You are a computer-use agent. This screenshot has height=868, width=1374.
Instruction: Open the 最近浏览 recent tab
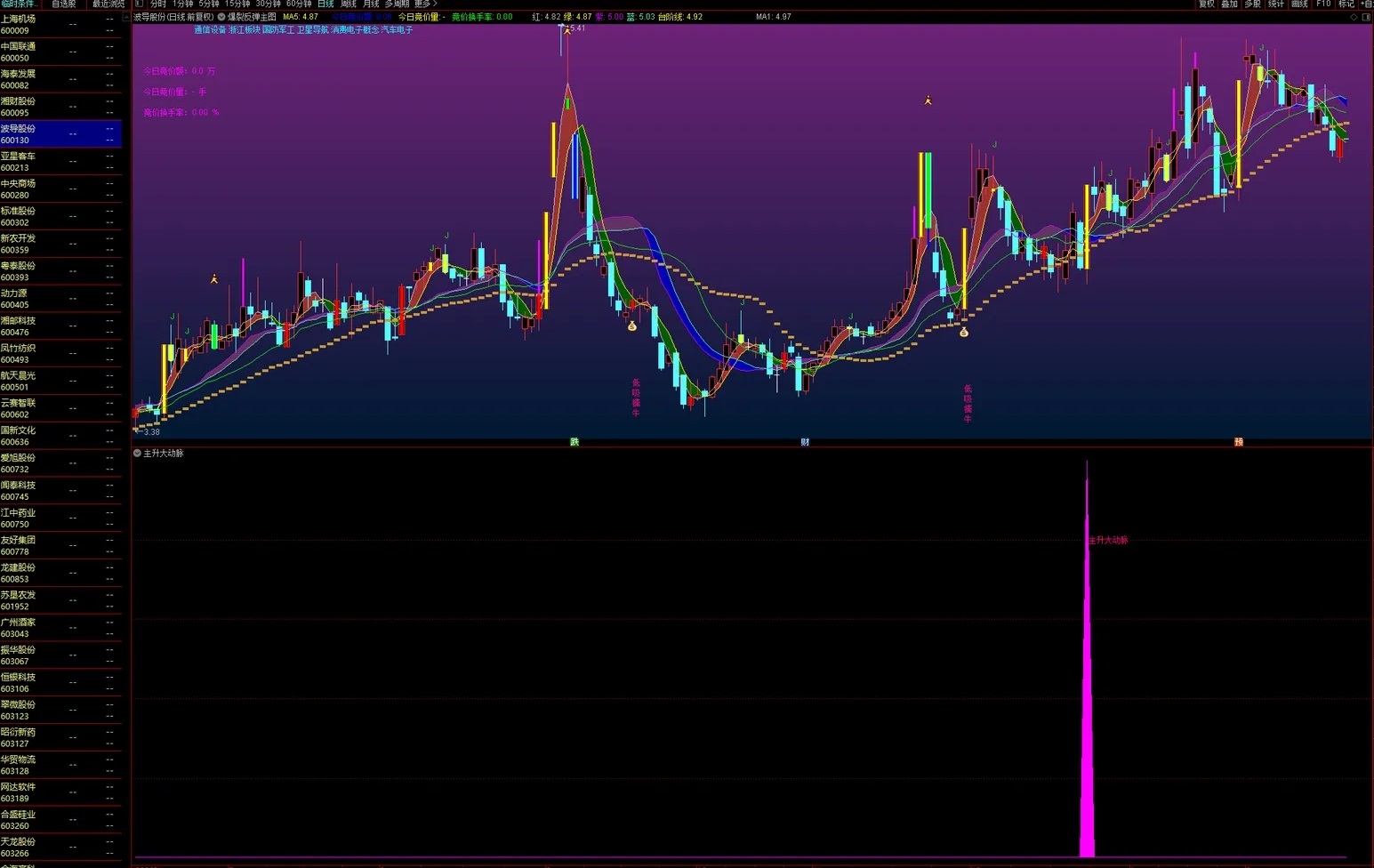click(x=108, y=4)
